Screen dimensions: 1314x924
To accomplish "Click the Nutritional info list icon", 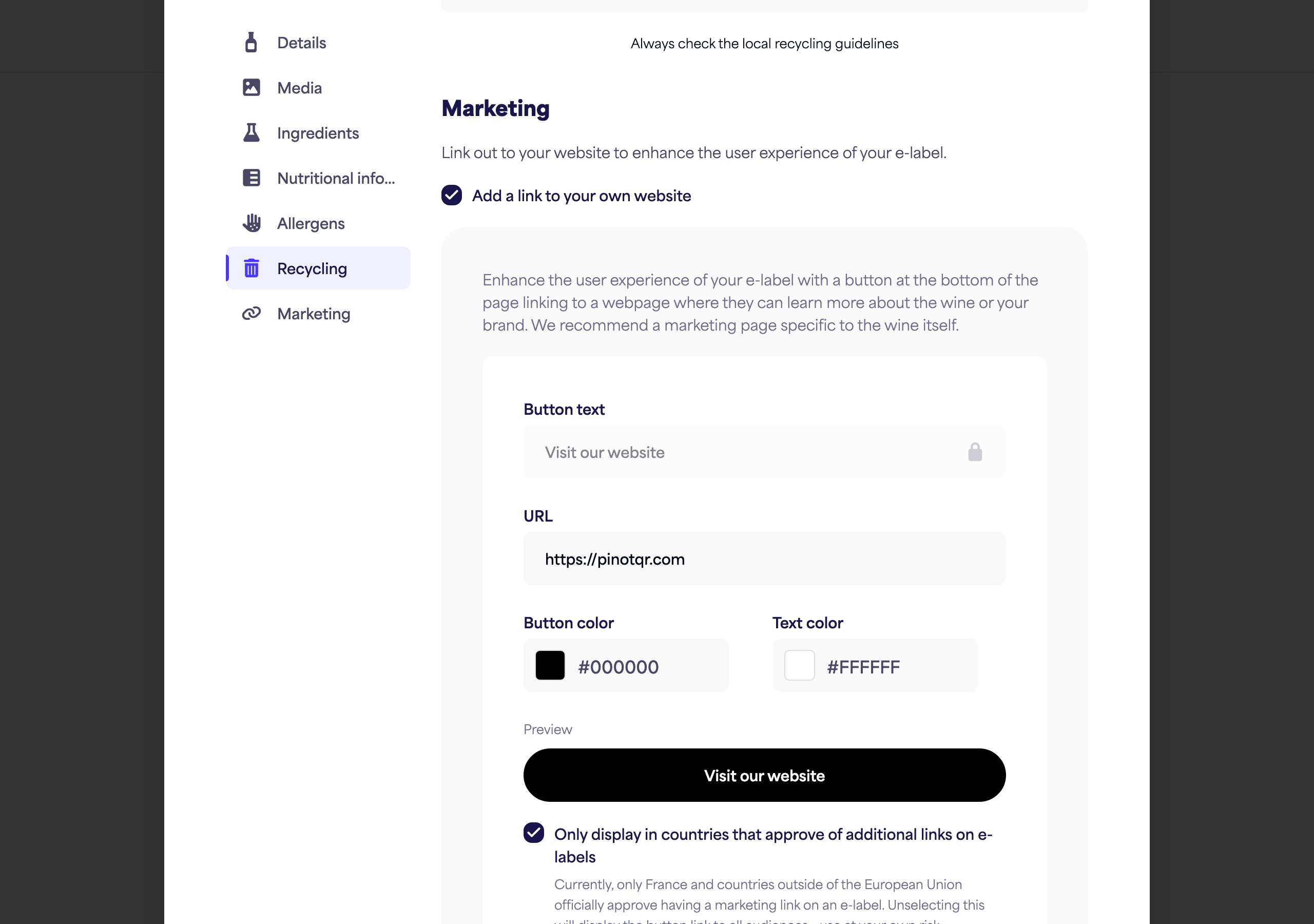I will click(x=251, y=178).
